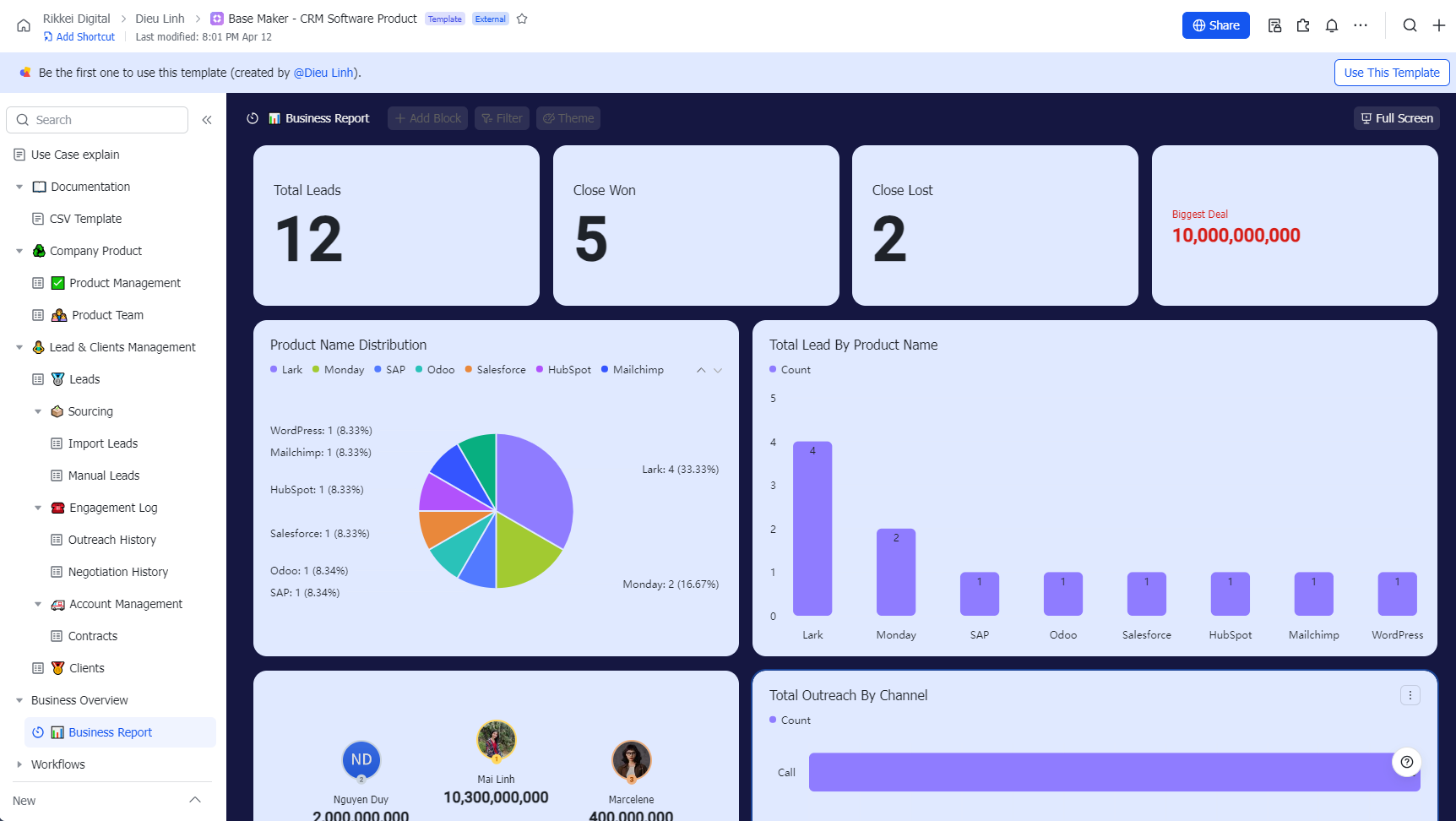Collapse the sidebar with the double chevron
Screen dimensions: 1456x821
point(207,120)
